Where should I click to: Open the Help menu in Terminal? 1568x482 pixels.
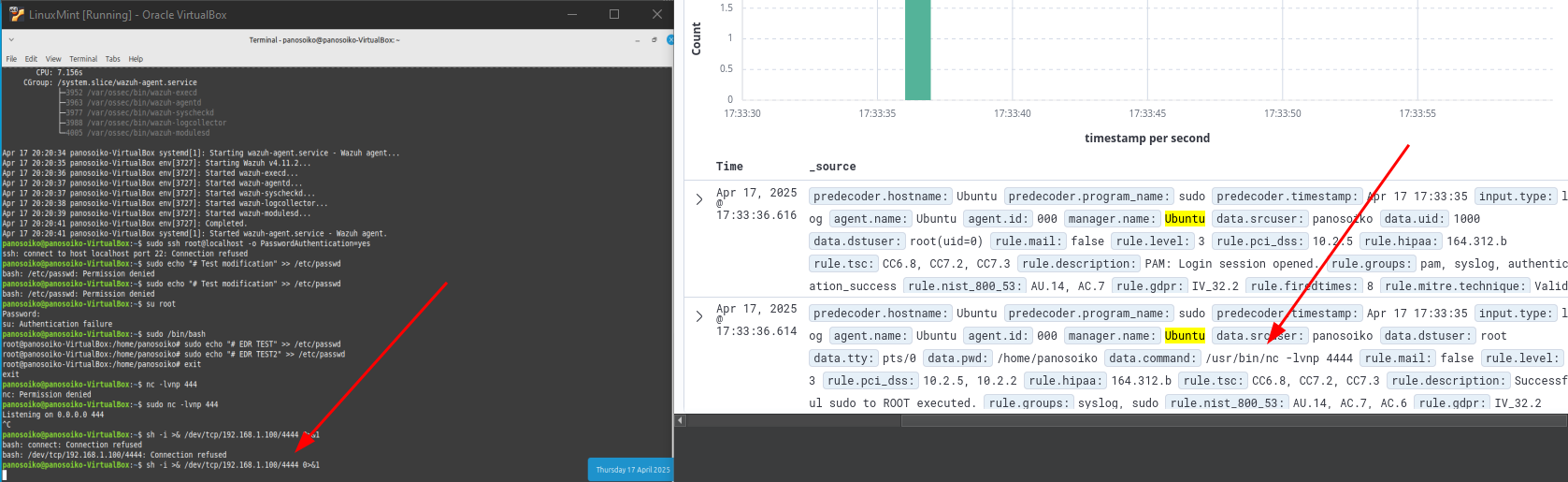pos(136,59)
